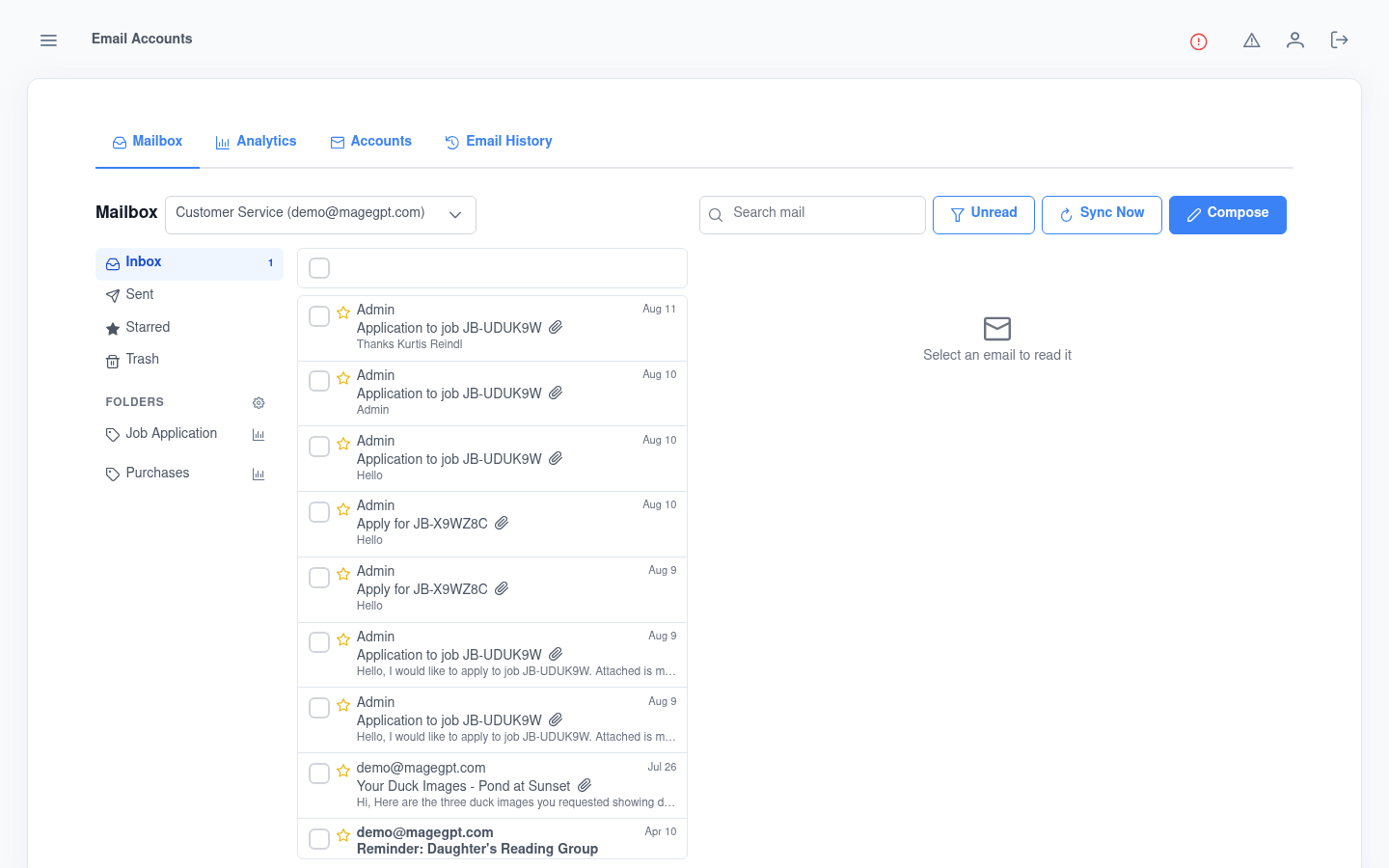This screenshot has height=868, width=1389.
Task: Open the hamburger navigation menu
Action: click(x=48, y=40)
